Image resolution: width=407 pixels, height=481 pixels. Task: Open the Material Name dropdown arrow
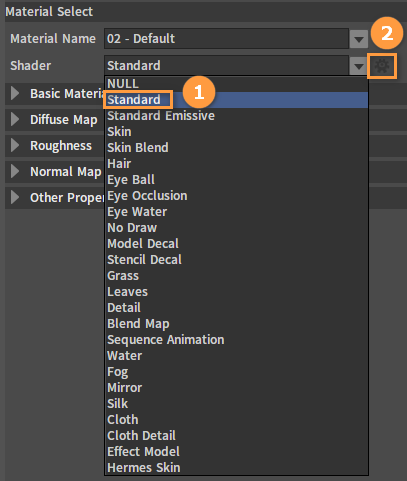[x=359, y=39]
